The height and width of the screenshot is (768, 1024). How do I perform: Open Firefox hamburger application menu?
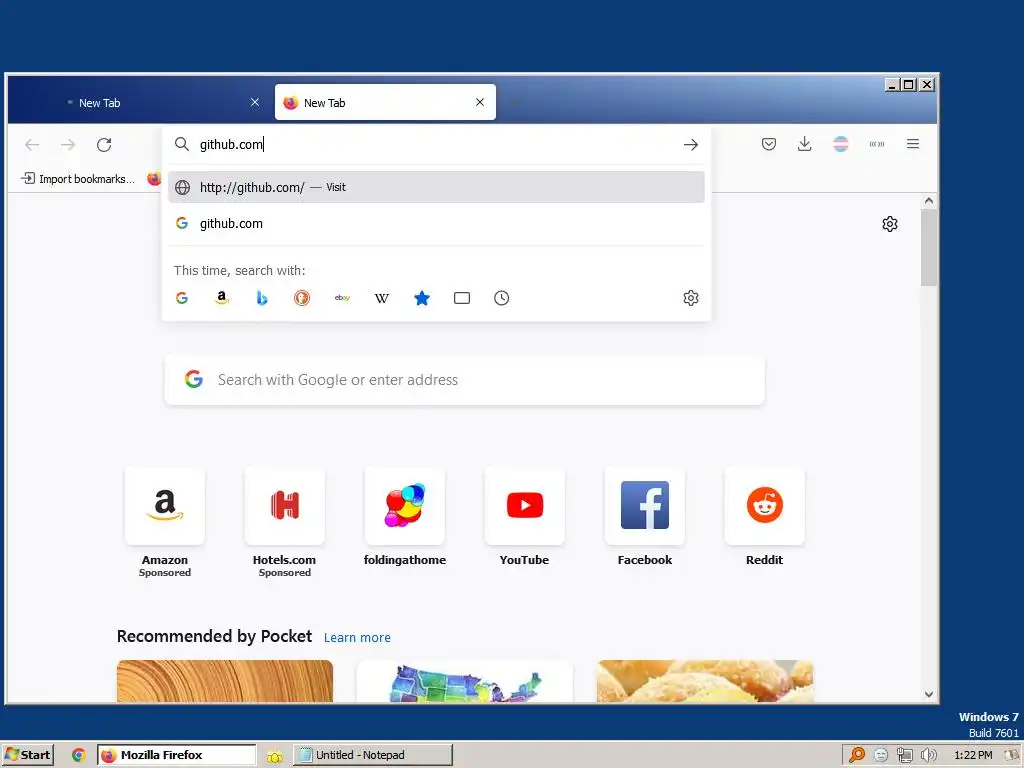pyautogui.click(x=913, y=144)
